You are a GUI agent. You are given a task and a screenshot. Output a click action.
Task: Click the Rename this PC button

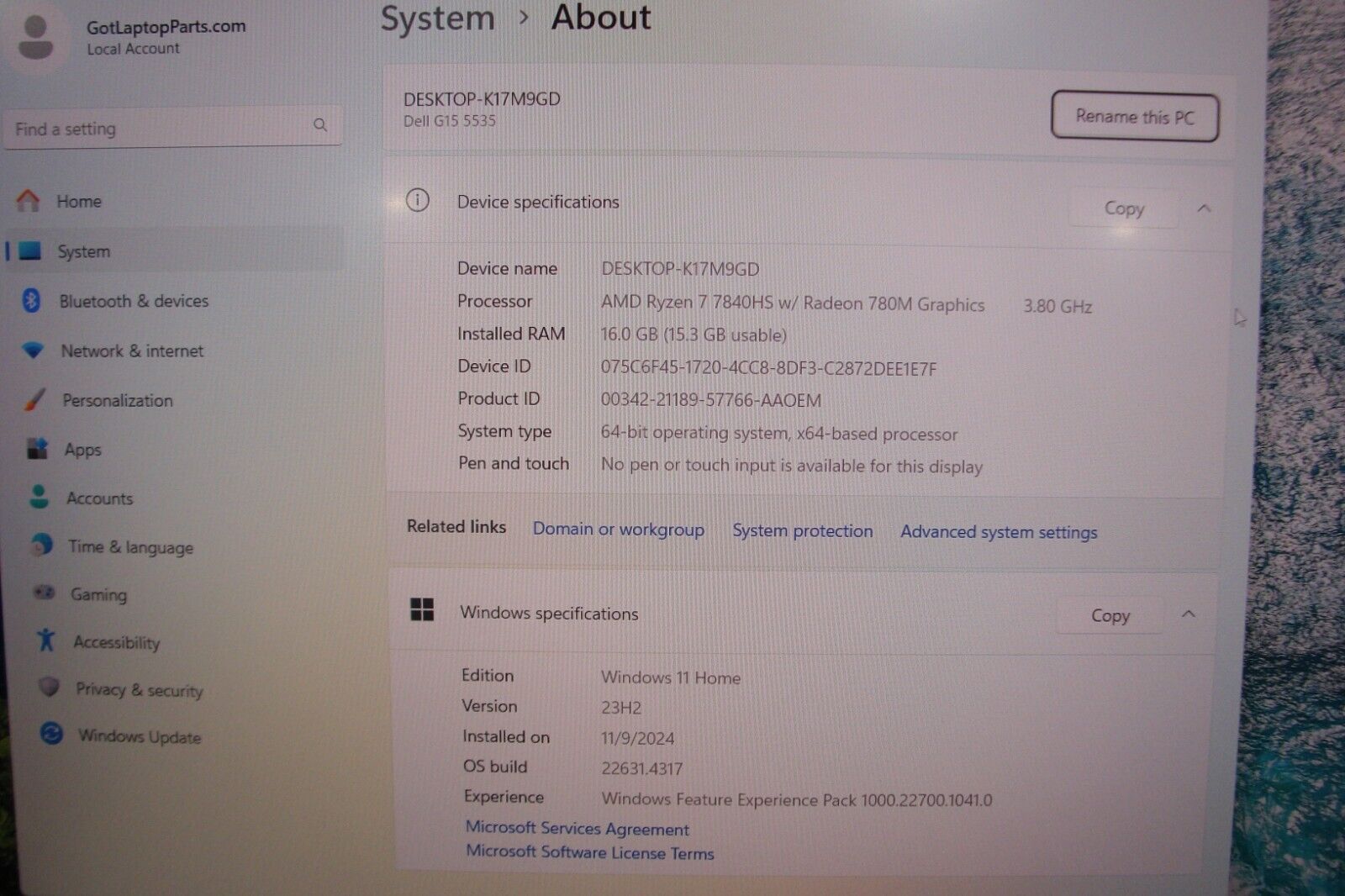(x=1135, y=117)
